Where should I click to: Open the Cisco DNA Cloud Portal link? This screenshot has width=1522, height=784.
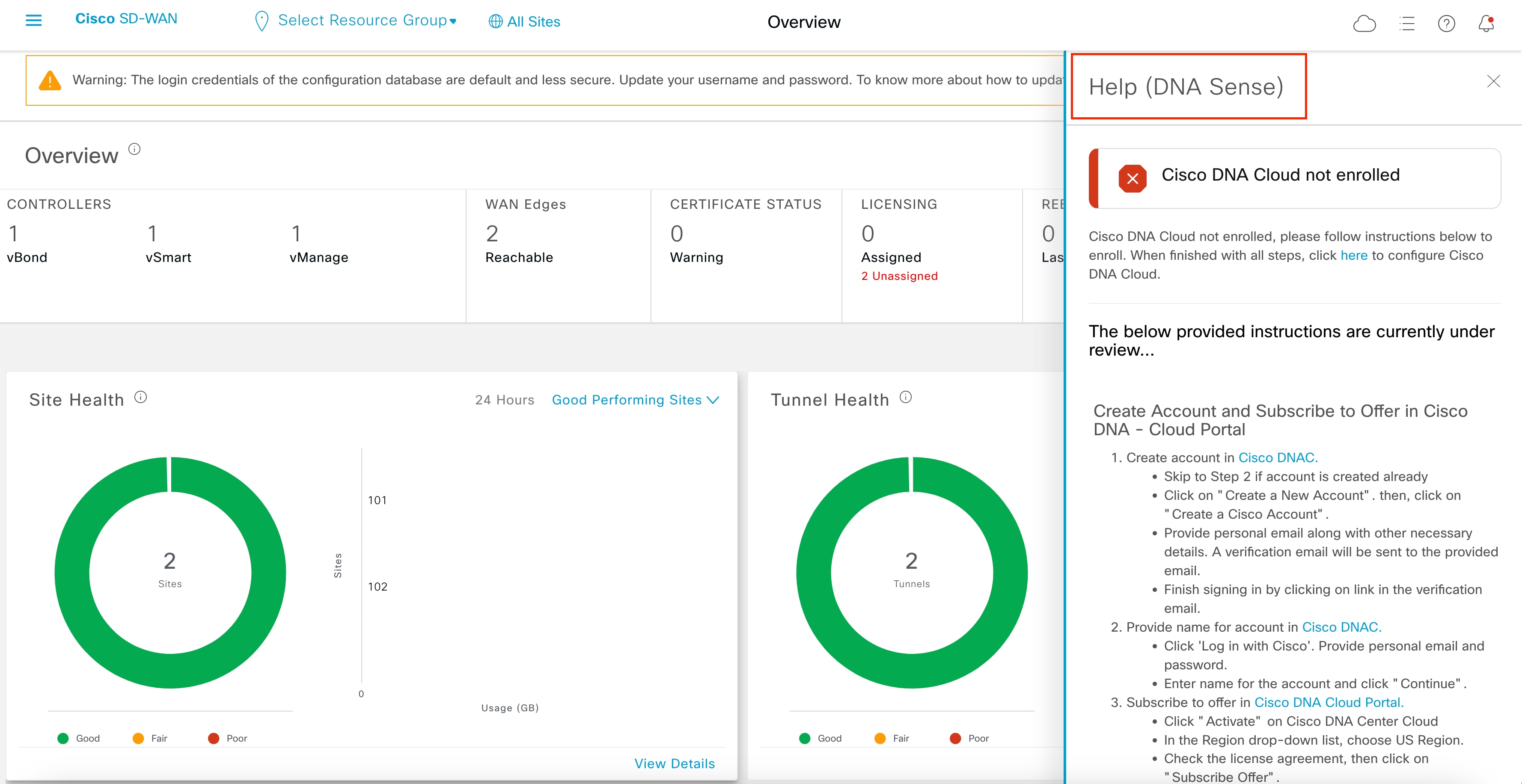coord(1329,702)
